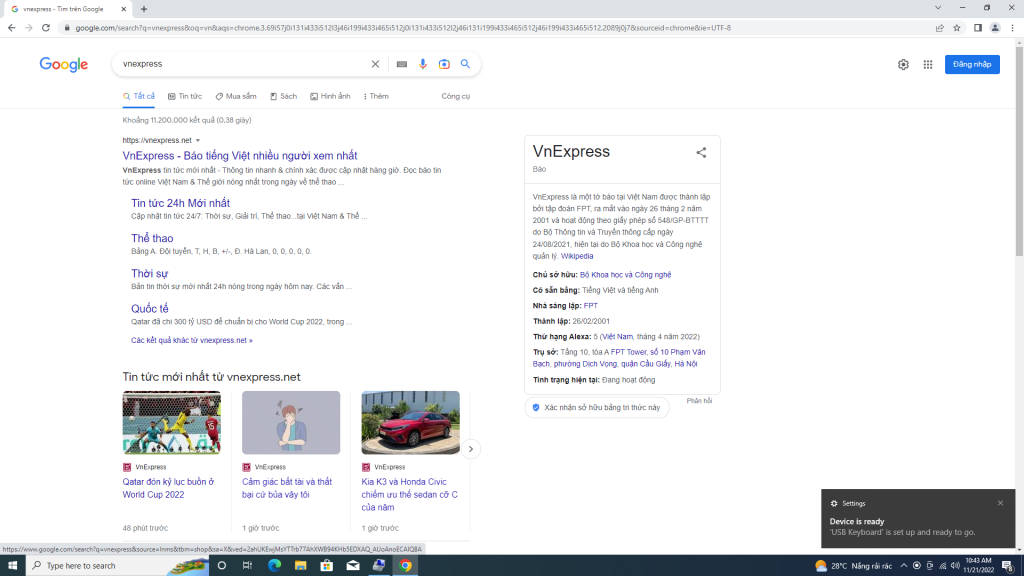Open the Windows notification center
The image size is (1024, 576).
(1008, 566)
